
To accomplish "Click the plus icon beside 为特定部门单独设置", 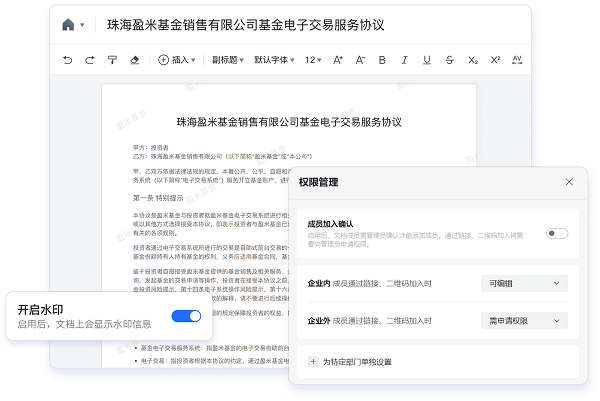I will [x=313, y=362].
